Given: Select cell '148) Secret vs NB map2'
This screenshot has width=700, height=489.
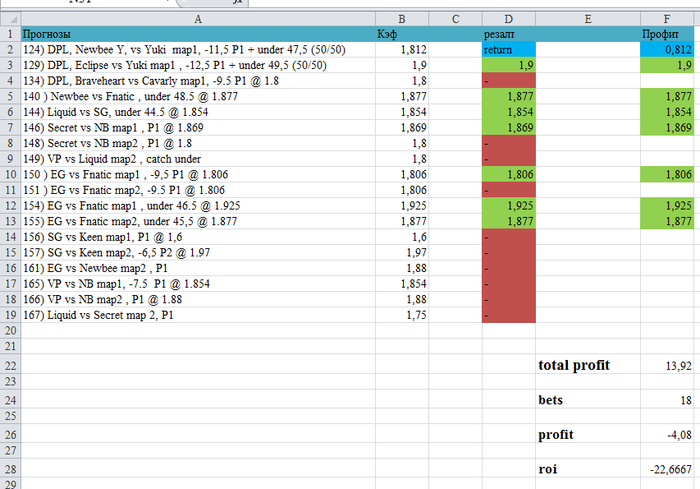Looking at the screenshot, I should (198, 143).
